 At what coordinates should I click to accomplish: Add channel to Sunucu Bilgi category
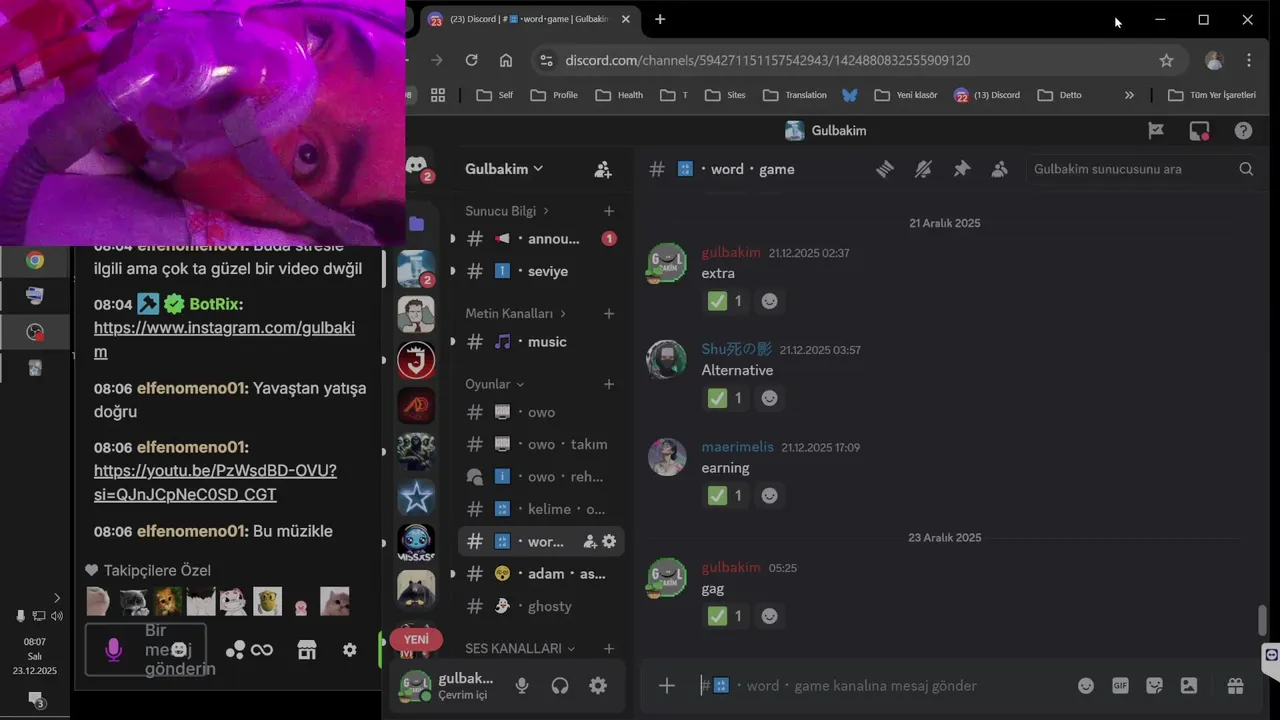(609, 211)
